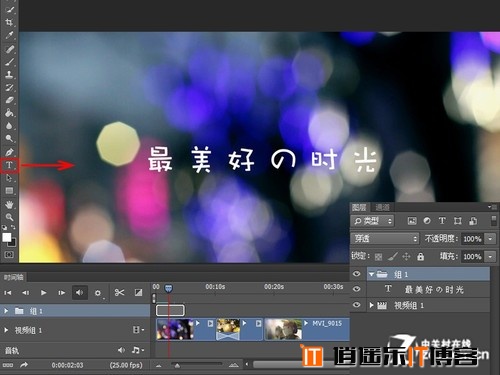The height and width of the screenshot is (375, 500).
Task: Filter layers by adjustment layer icon
Action: pyautogui.click(x=427, y=221)
